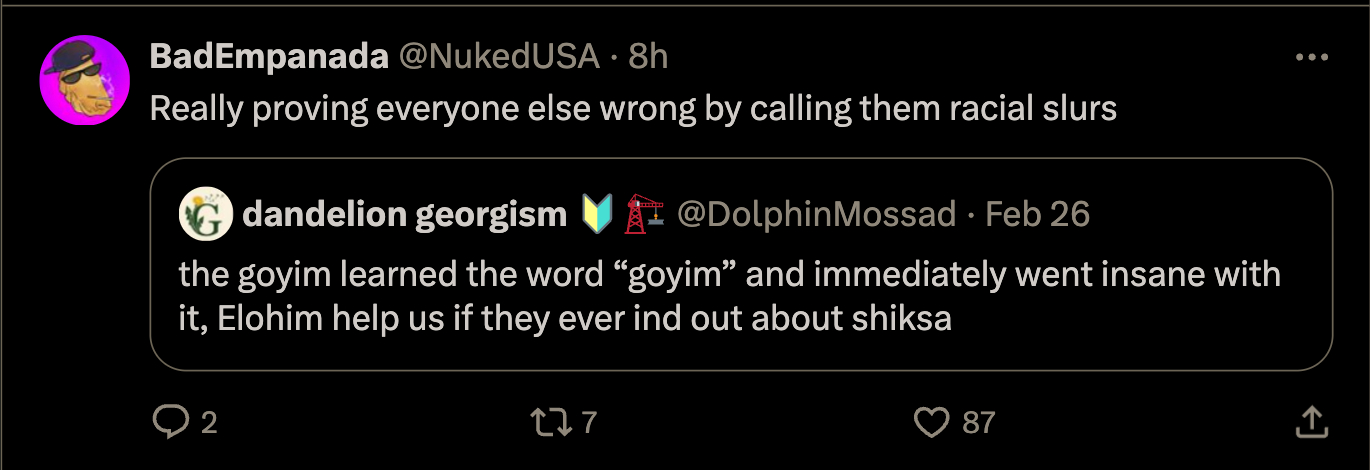The image size is (1370, 470).
Task: Click the like count of 87
Action: 978,423
